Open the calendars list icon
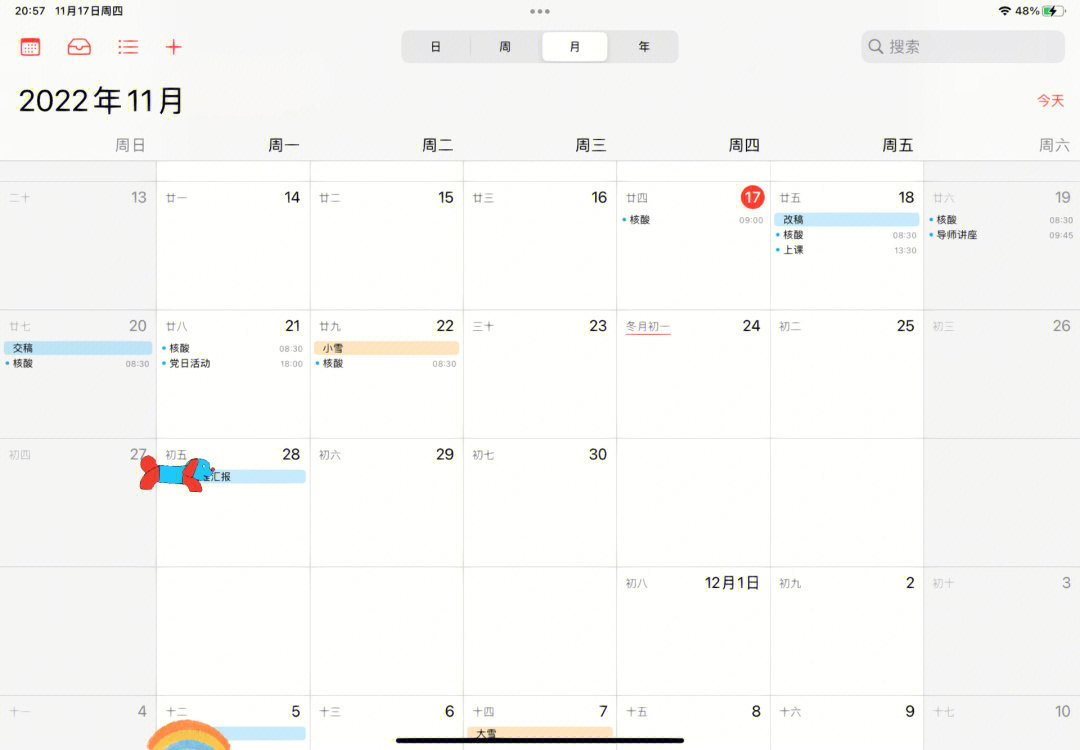Image resolution: width=1080 pixels, height=750 pixels. pyautogui.click(x=30, y=47)
